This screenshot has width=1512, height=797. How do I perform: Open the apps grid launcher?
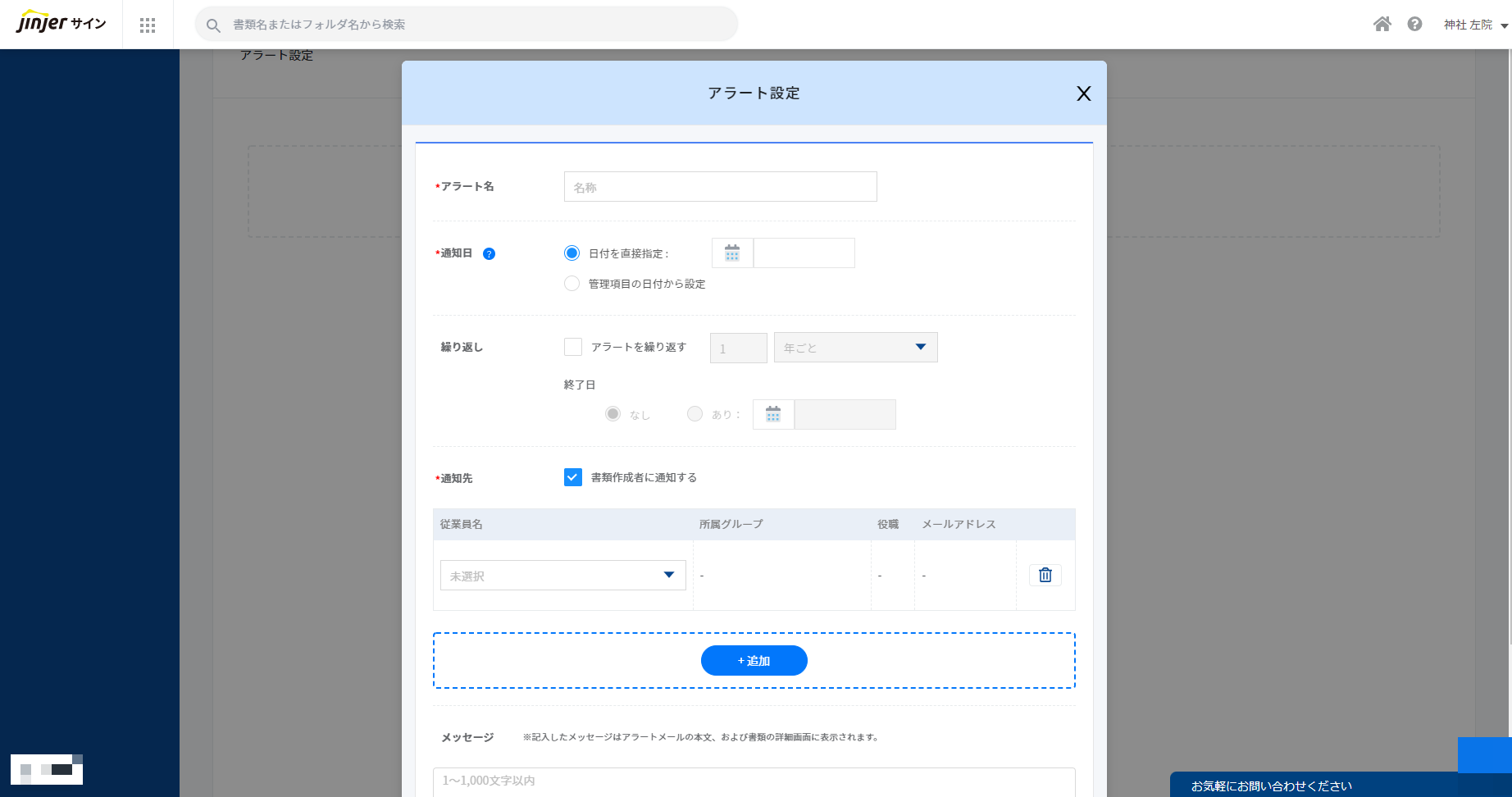click(148, 25)
